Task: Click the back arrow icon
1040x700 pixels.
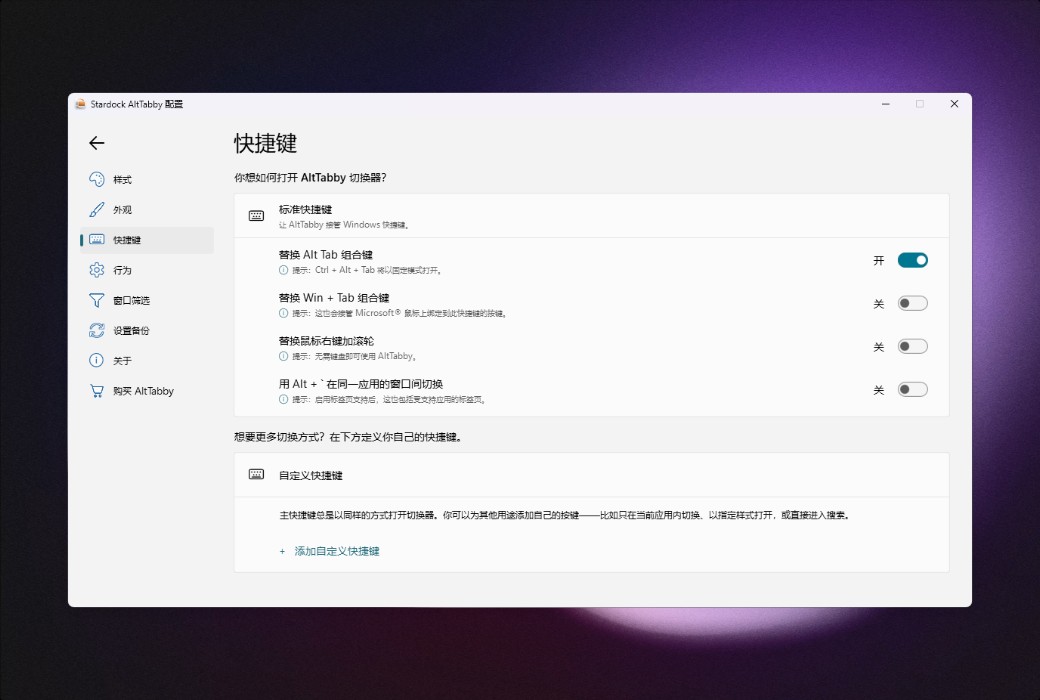Action: click(x=97, y=143)
